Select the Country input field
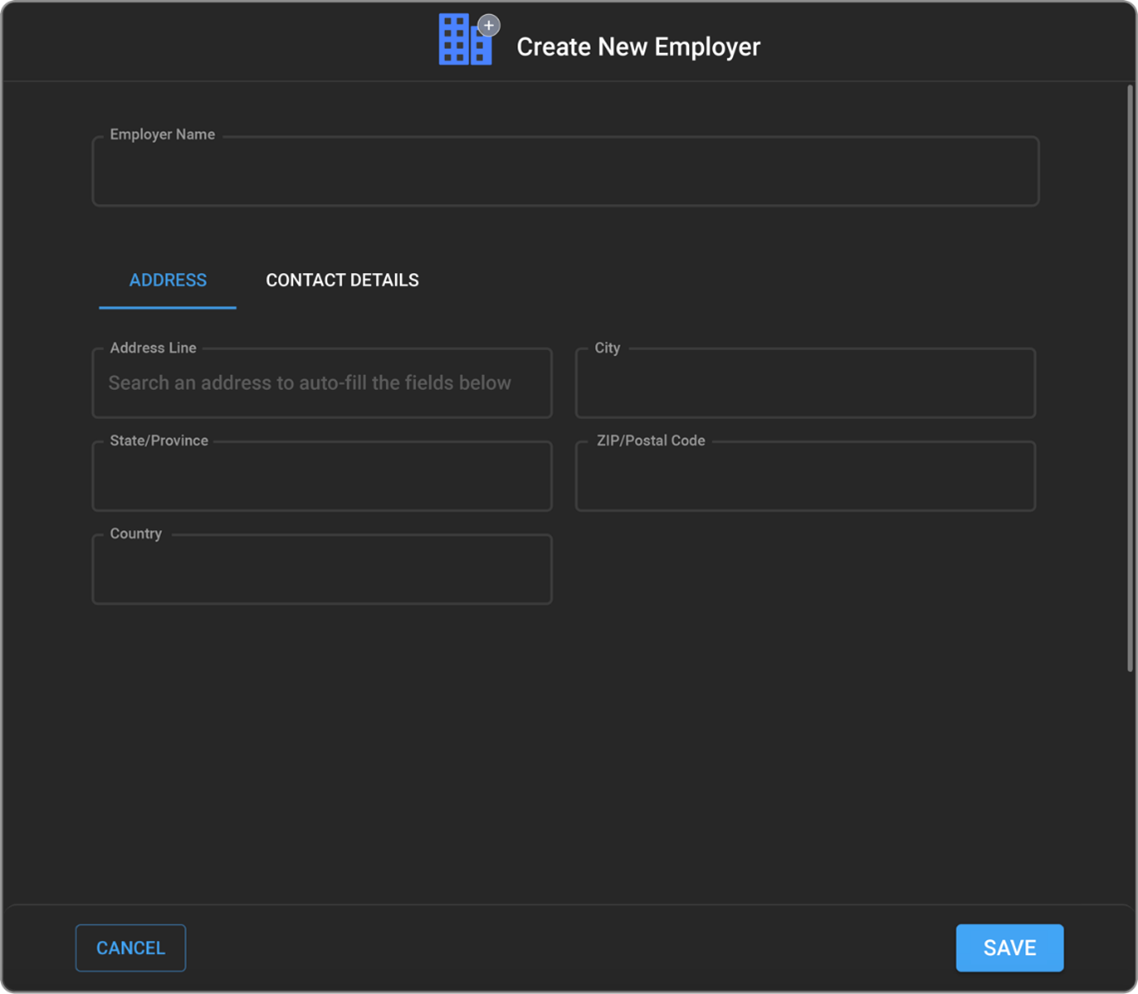Image resolution: width=1138 pixels, height=994 pixels. [321, 572]
